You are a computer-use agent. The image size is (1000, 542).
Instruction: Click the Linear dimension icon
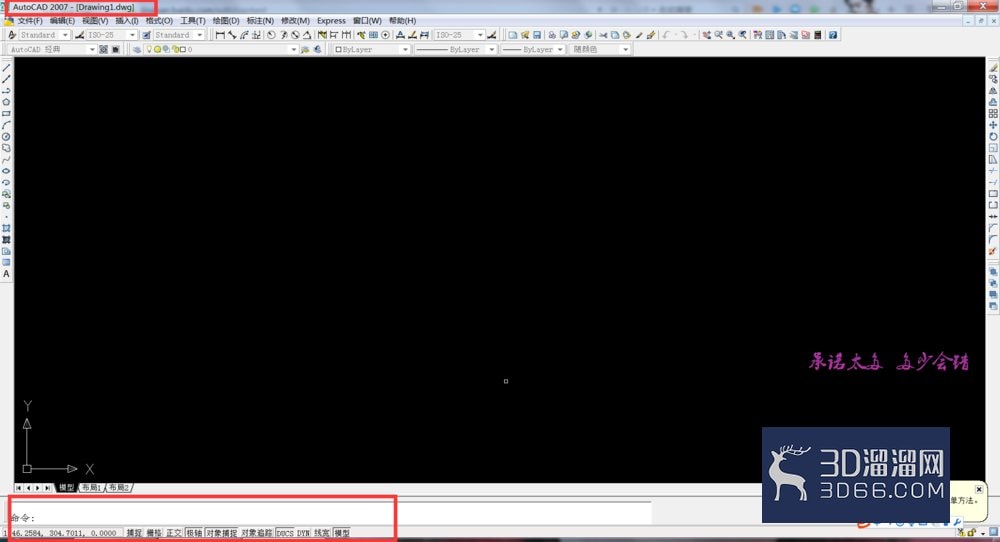tap(220, 35)
